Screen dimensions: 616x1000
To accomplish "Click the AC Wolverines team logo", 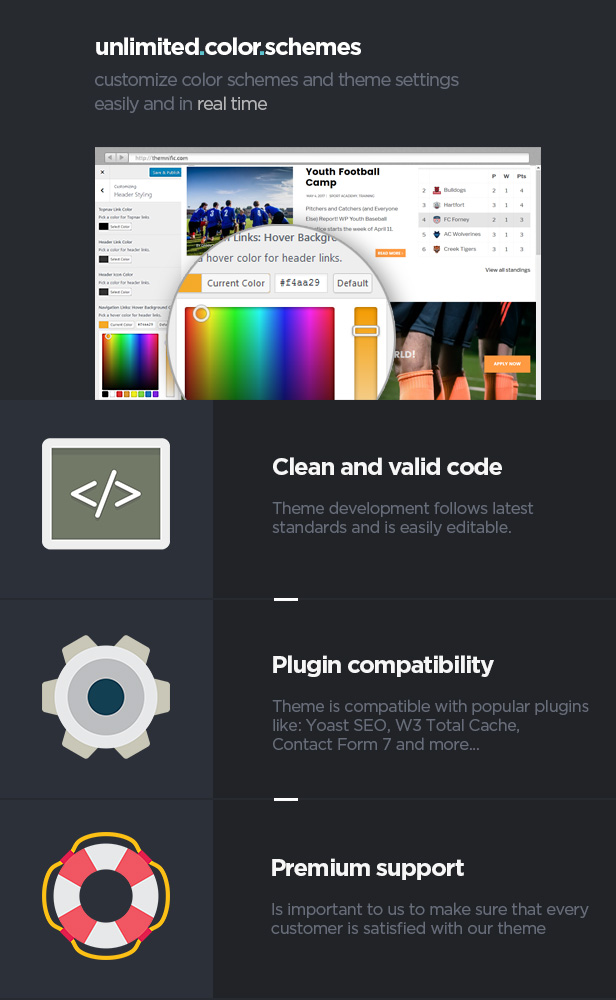I will click(x=437, y=234).
